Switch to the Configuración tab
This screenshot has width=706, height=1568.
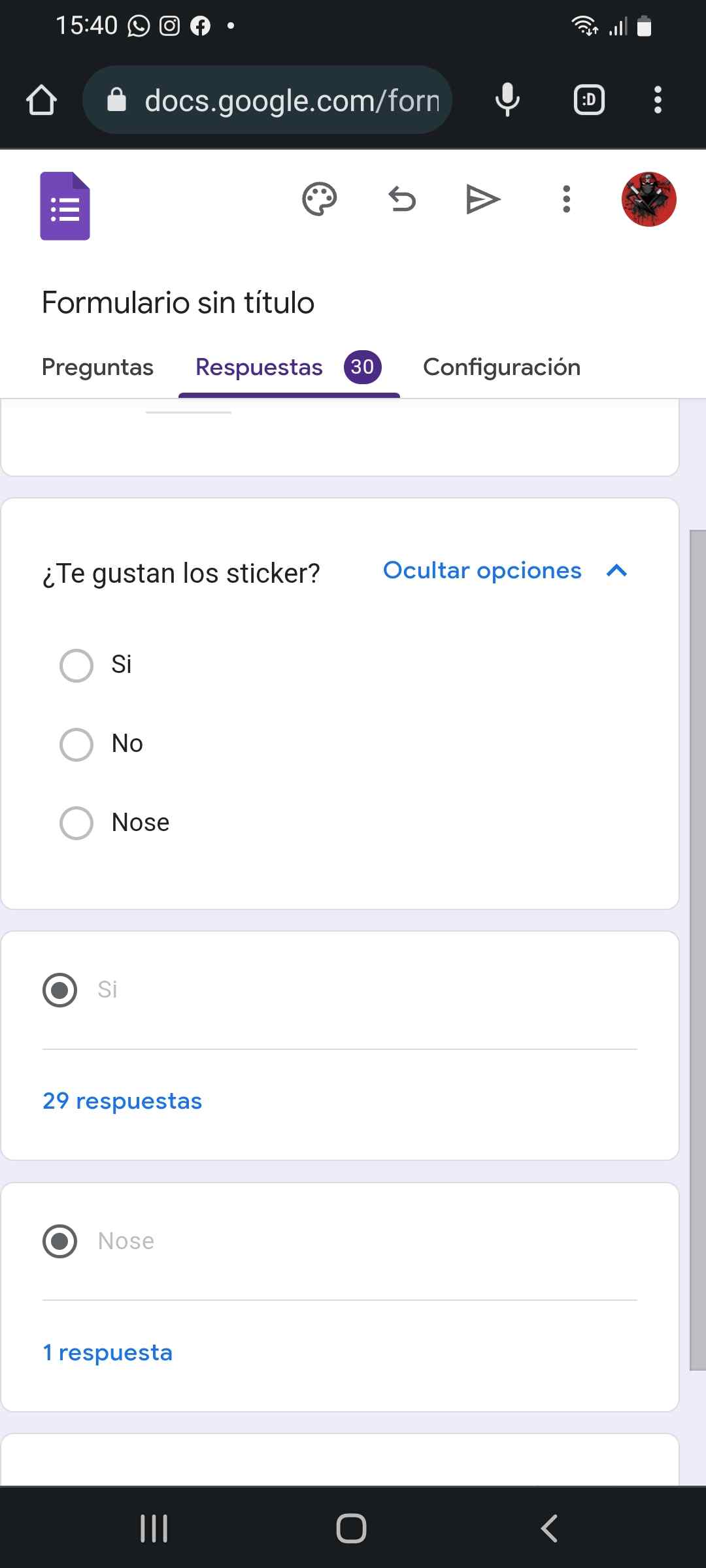[501, 368]
